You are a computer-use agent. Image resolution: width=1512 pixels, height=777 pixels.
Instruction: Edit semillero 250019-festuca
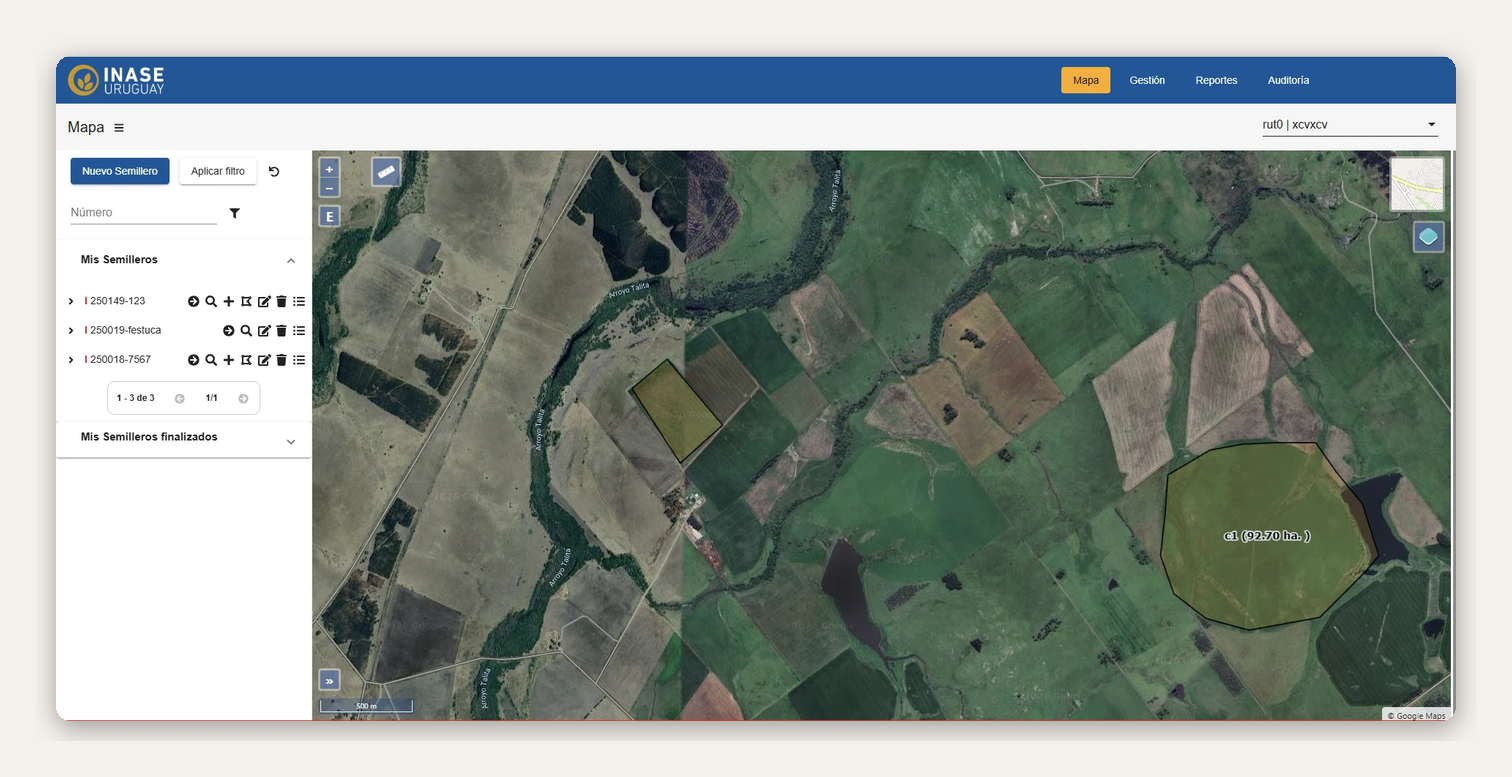[x=264, y=331]
